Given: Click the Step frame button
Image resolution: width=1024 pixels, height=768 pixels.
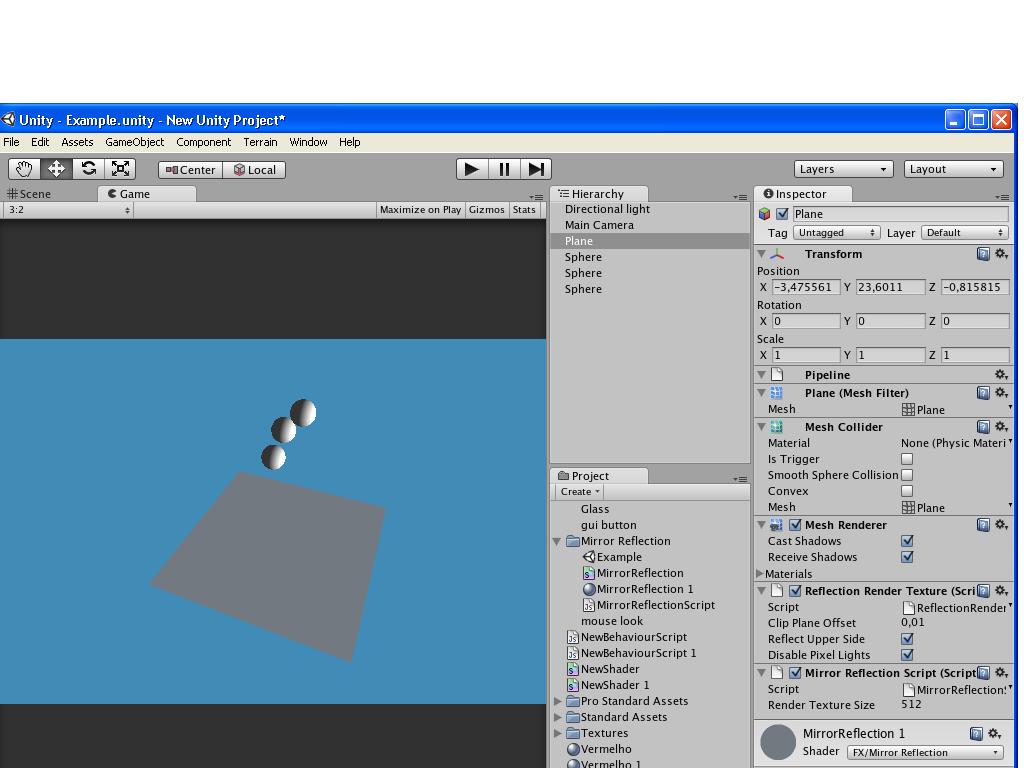Looking at the screenshot, I should pyautogui.click(x=537, y=168).
